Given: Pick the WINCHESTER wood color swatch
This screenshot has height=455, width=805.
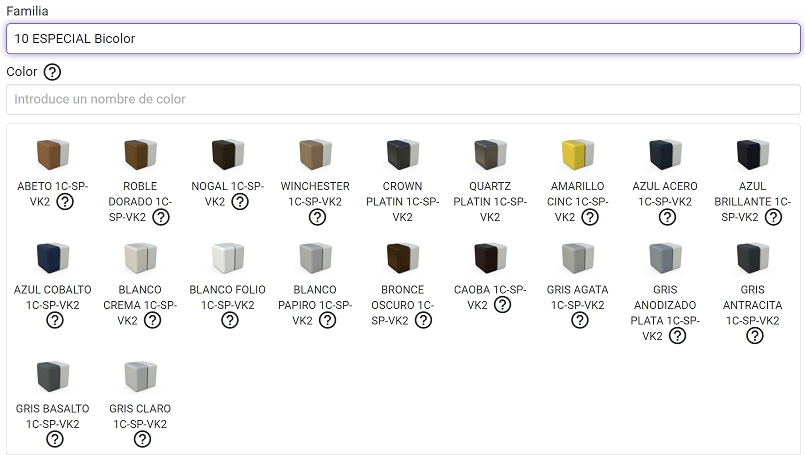Looking at the screenshot, I should (315, 155).
